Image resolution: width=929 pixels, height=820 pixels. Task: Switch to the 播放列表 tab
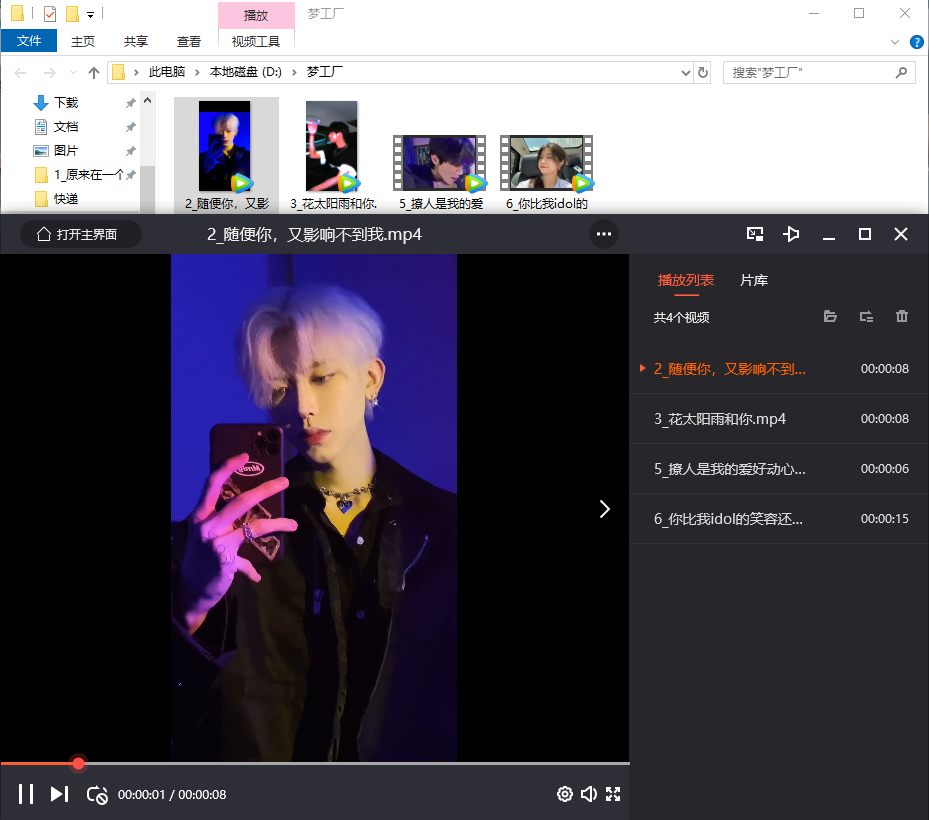pos(685,280)
